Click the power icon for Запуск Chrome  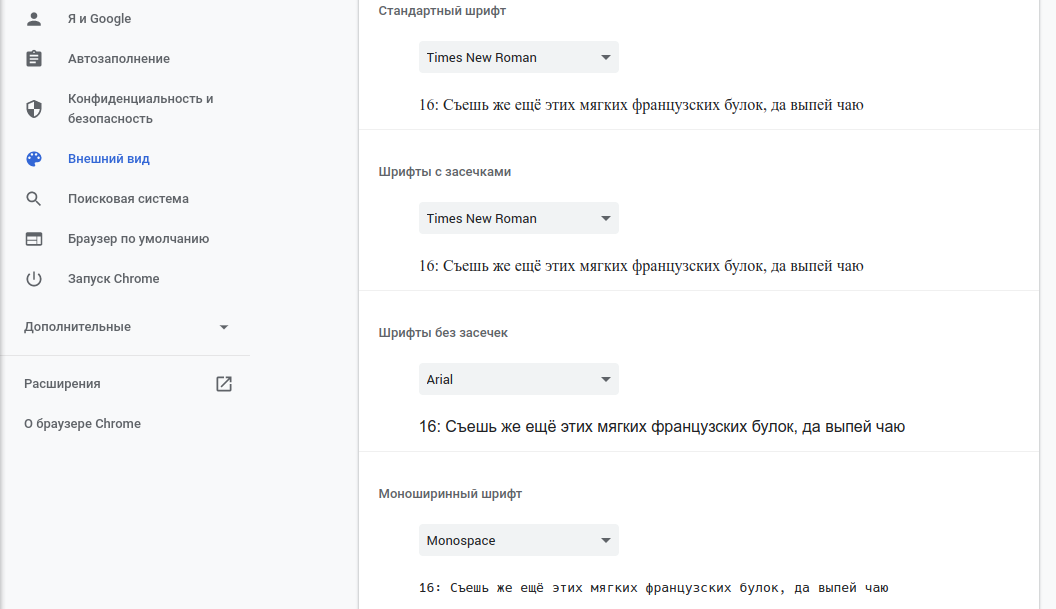click(34, 279)
